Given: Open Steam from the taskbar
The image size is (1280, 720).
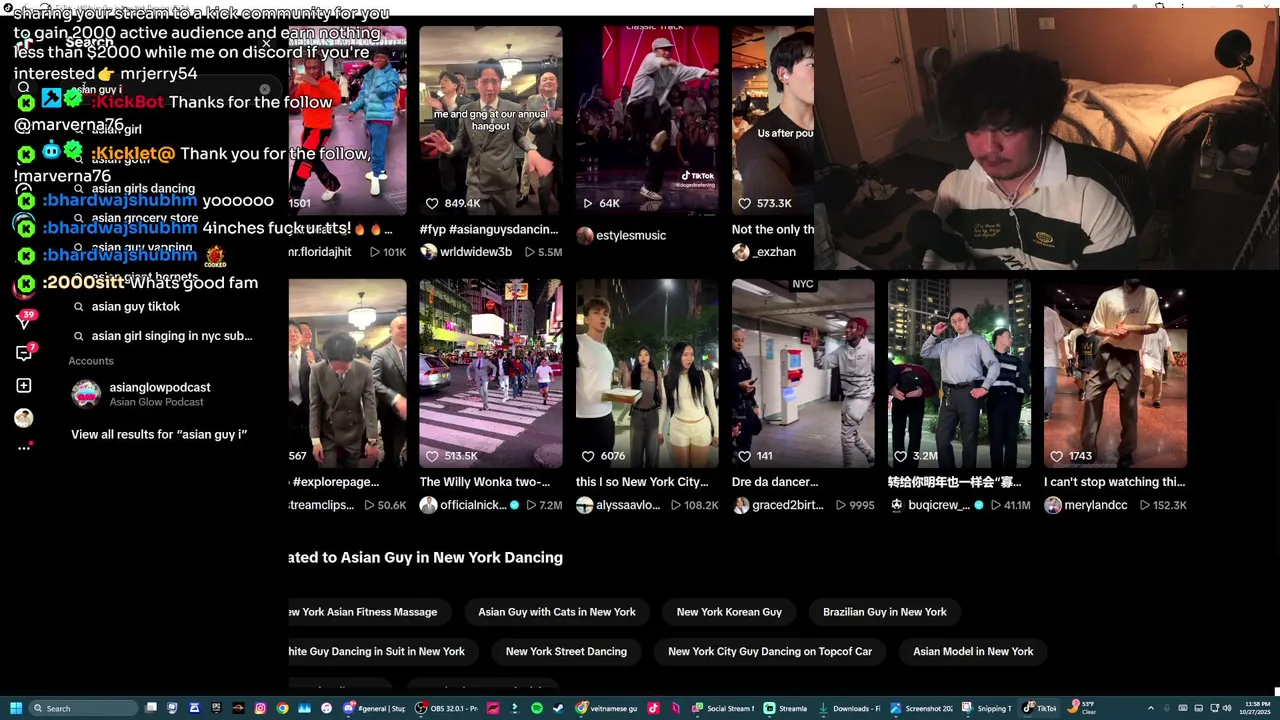Looking at the screenshot, I should pyautogui.click(x=558, y=708).
